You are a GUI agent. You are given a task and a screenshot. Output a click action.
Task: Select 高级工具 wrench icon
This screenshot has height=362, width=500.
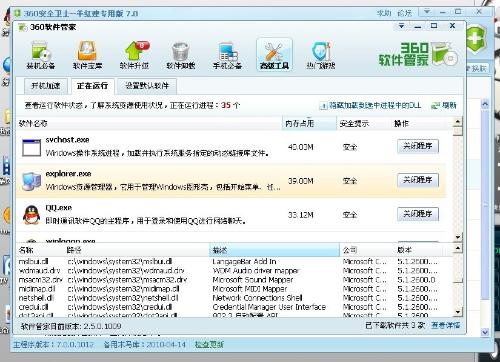(x=274, y=54)
